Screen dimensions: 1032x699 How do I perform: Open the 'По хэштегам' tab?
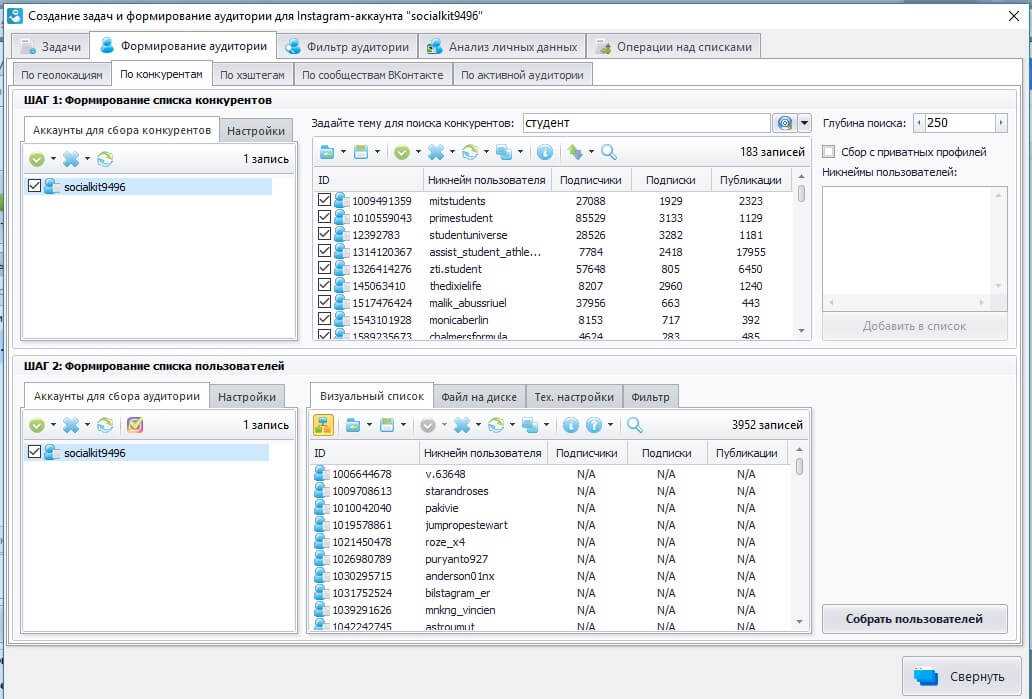click(252, 75)
